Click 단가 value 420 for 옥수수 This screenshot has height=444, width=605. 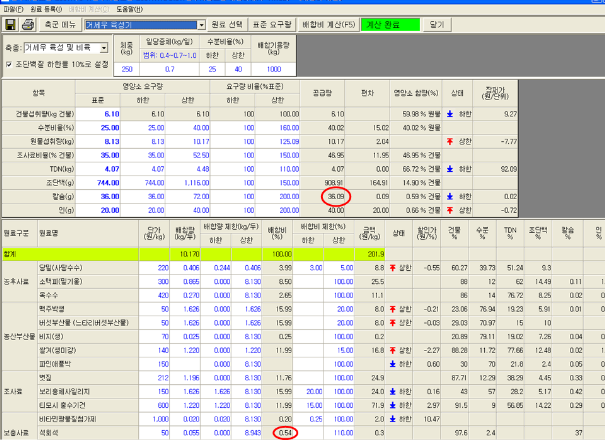(154, 295)
